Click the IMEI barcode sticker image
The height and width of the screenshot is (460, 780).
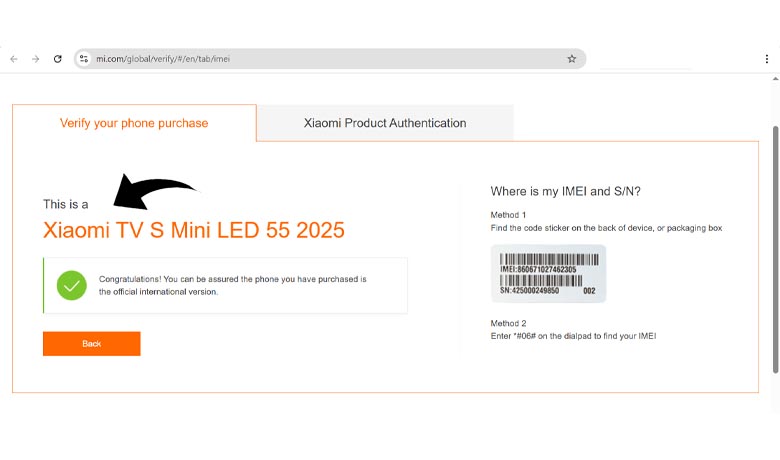pos(548,273)
